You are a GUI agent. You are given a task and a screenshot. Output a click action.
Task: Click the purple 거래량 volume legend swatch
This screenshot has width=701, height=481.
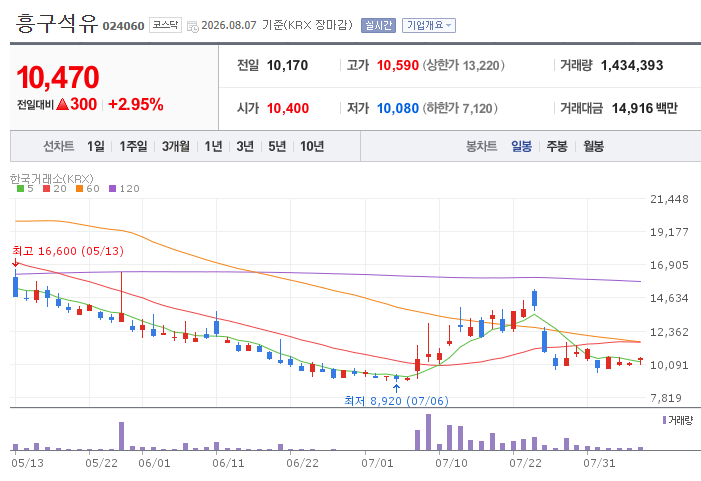[664, 420]
